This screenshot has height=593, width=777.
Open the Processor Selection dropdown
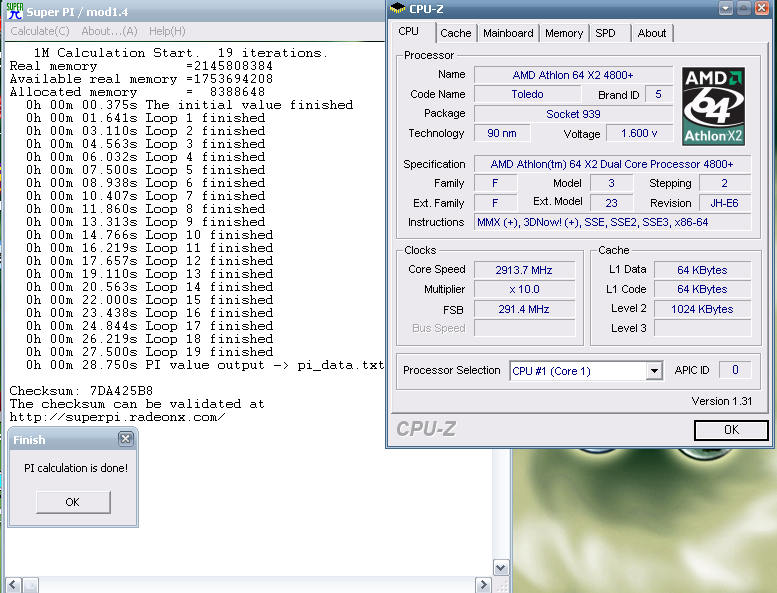[586, 371]
